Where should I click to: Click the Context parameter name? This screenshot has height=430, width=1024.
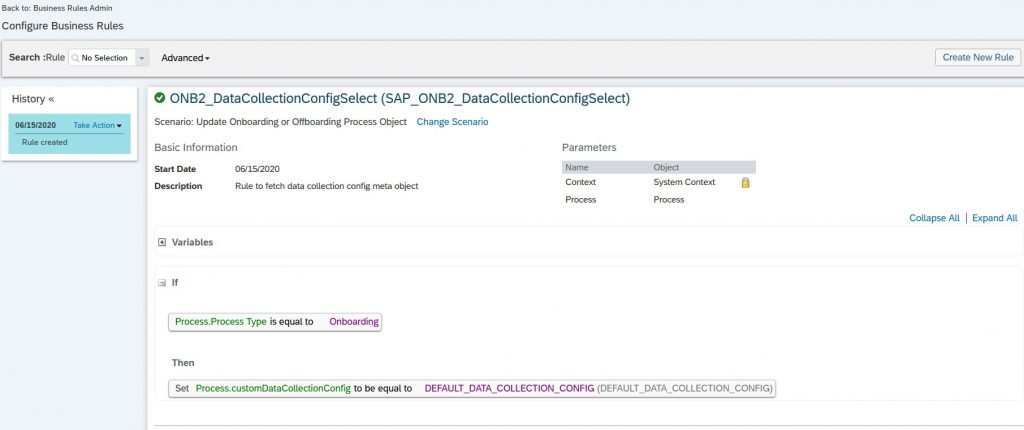[581, 182]
